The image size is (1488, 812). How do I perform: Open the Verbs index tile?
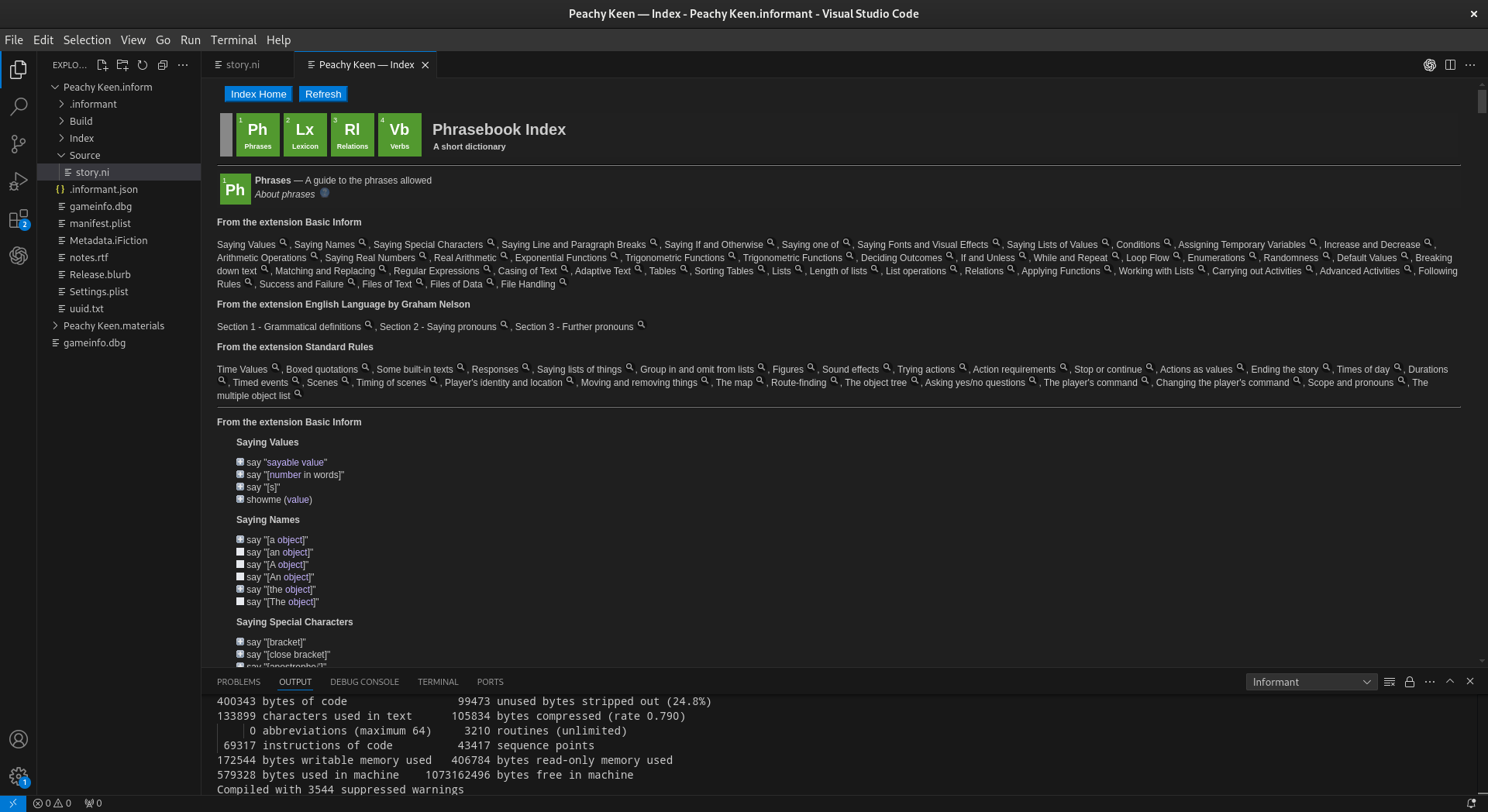pos(400,135)
